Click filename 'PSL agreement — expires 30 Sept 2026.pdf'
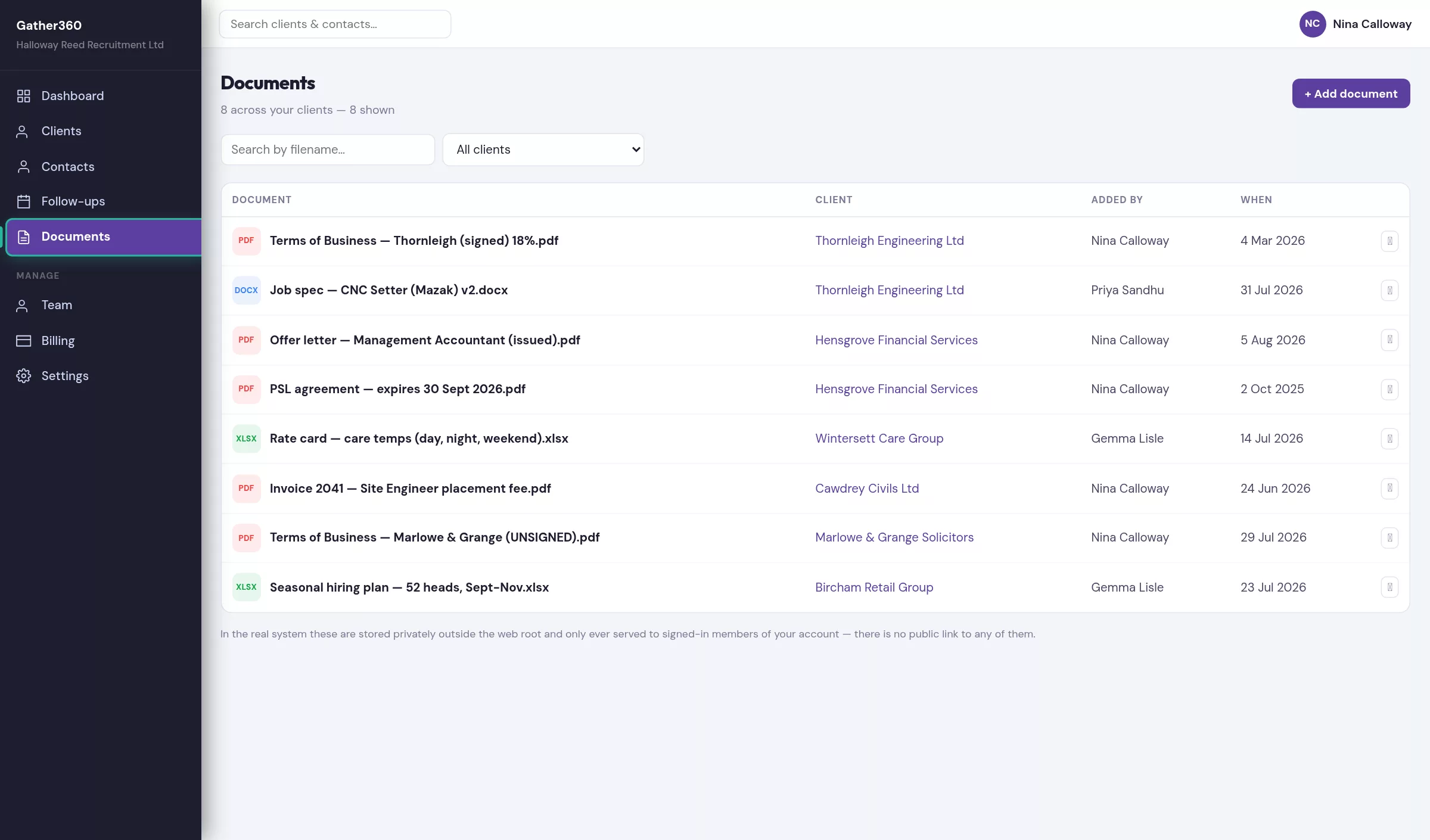Viewport: 1430px width, 840px height. click(x=397, y=389)
